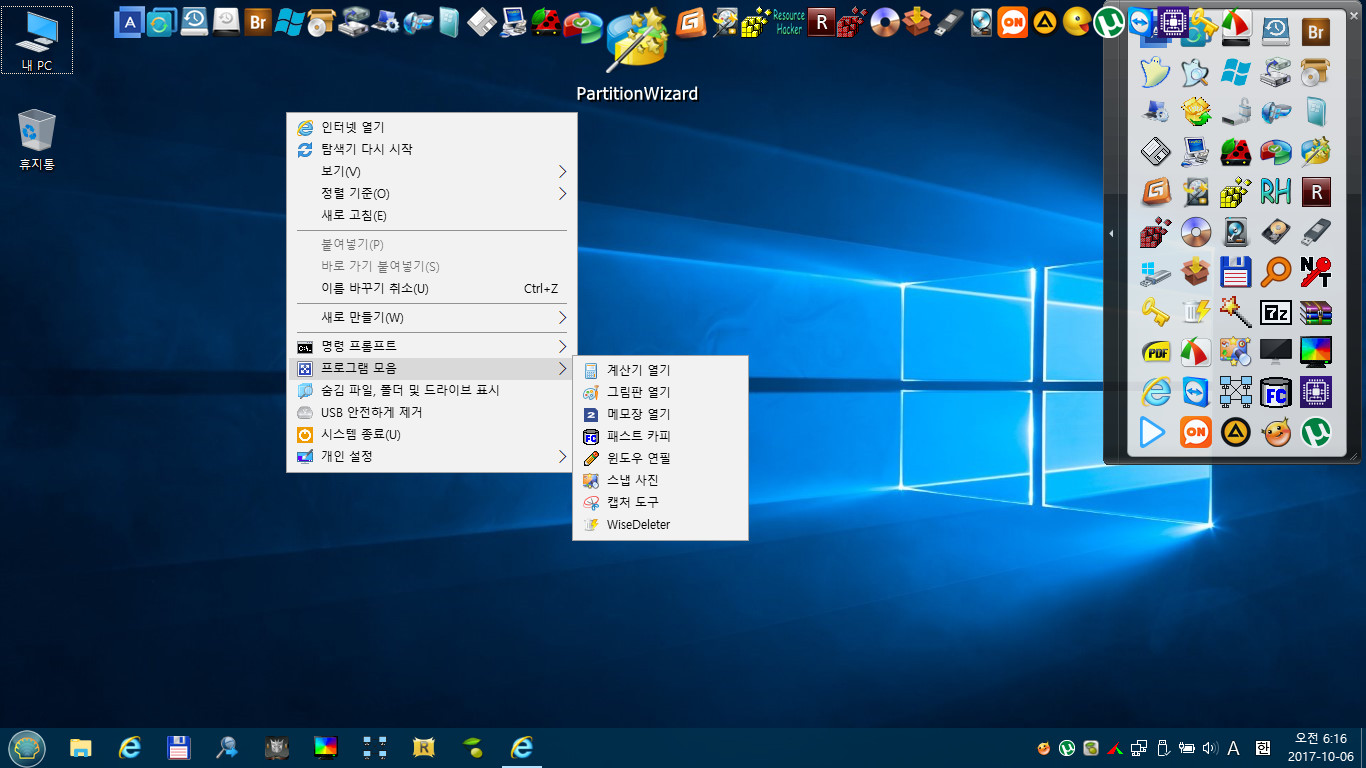Screen dimensions: 1366x768
Task: Open the Acronis blue A icon in top dock
Action: 128,21
